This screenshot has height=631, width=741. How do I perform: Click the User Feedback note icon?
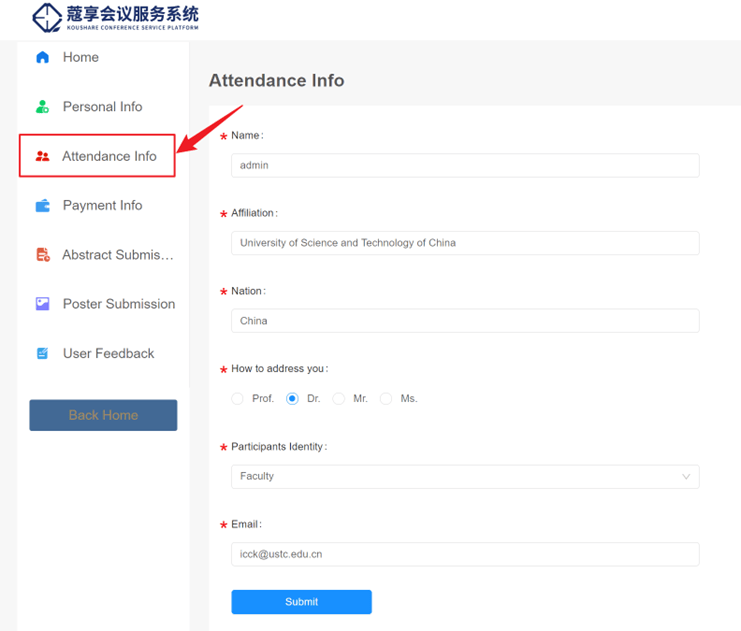(x=42, y=354)
